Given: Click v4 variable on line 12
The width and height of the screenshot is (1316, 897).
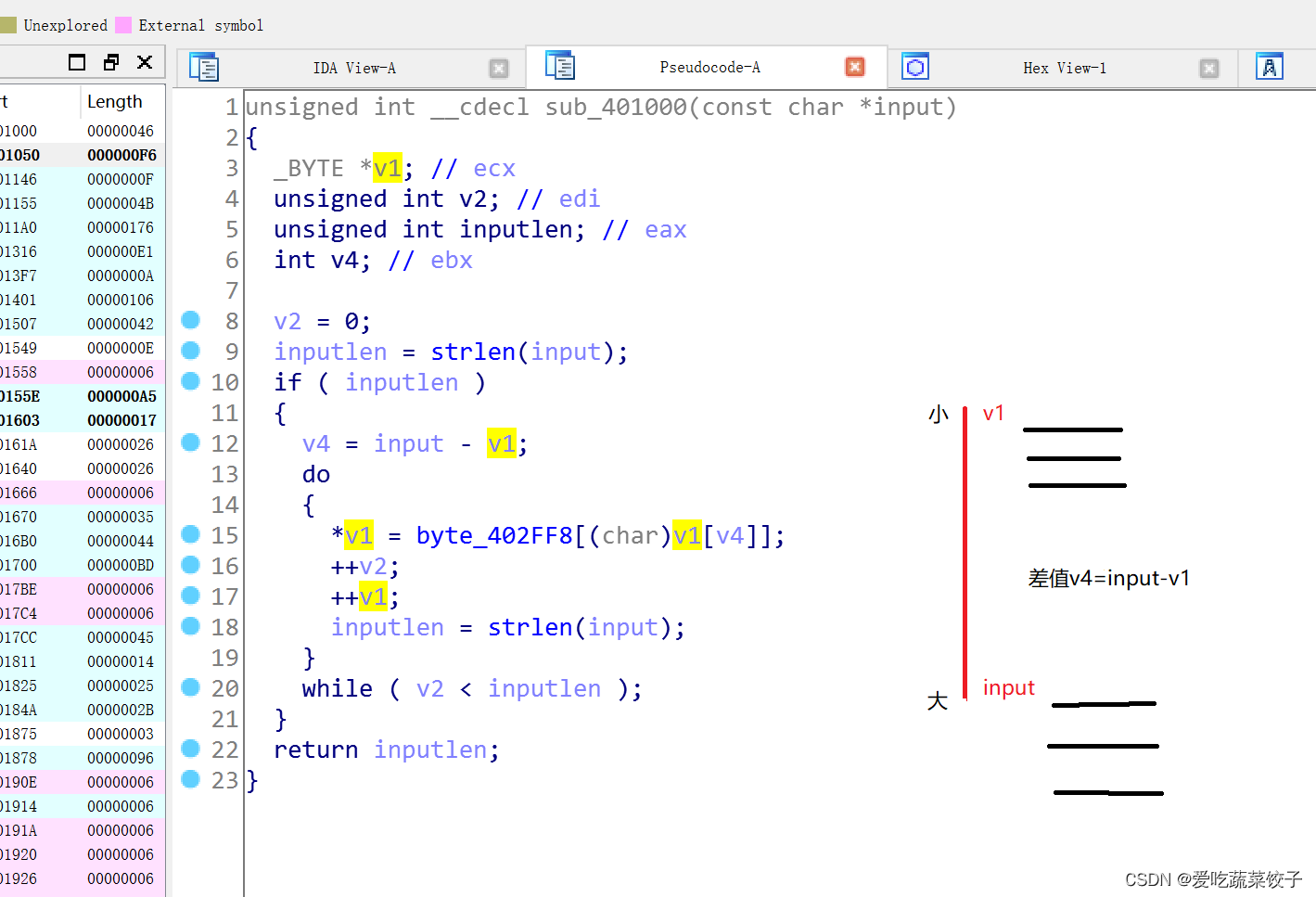Looking at the screenshot, I should point(316,443).
